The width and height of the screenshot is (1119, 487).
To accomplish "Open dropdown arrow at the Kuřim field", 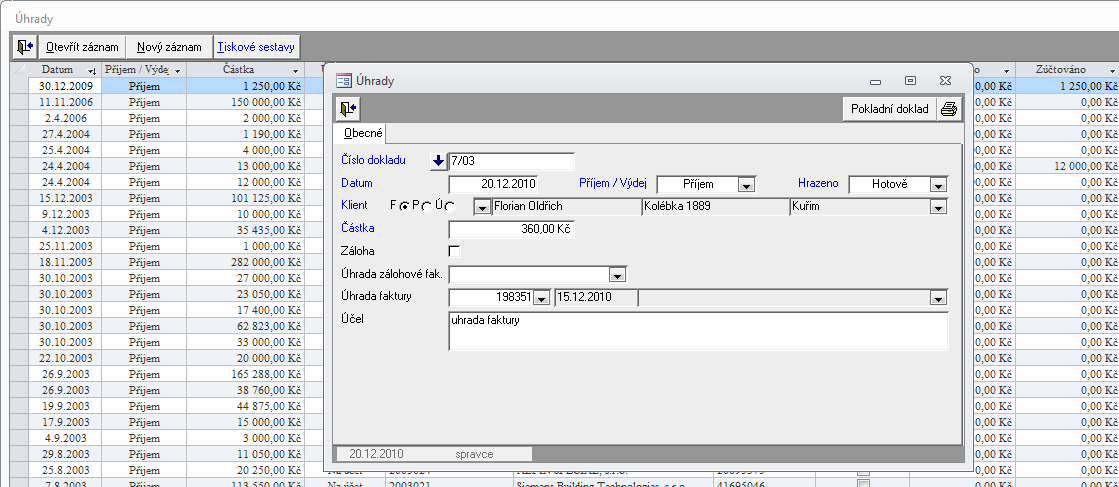I will point(938,207).
